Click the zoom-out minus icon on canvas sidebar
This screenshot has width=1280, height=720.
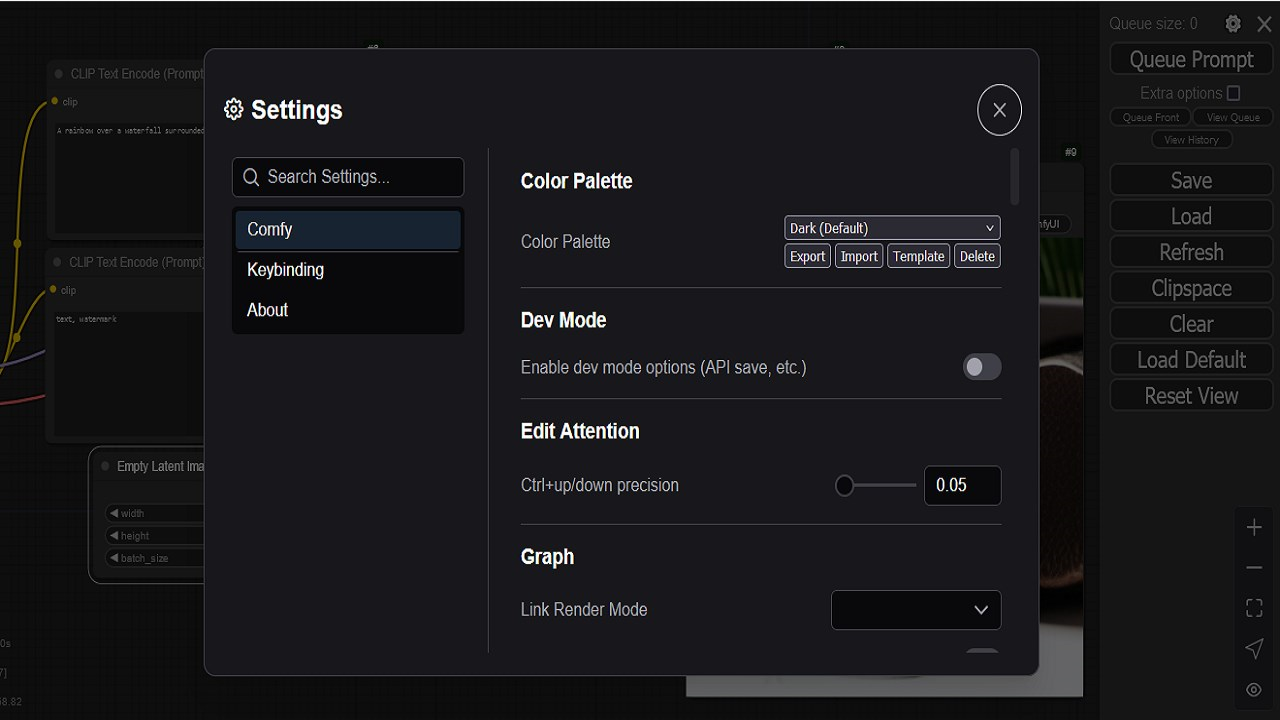pyautogui.click(x=1254, y=567)
